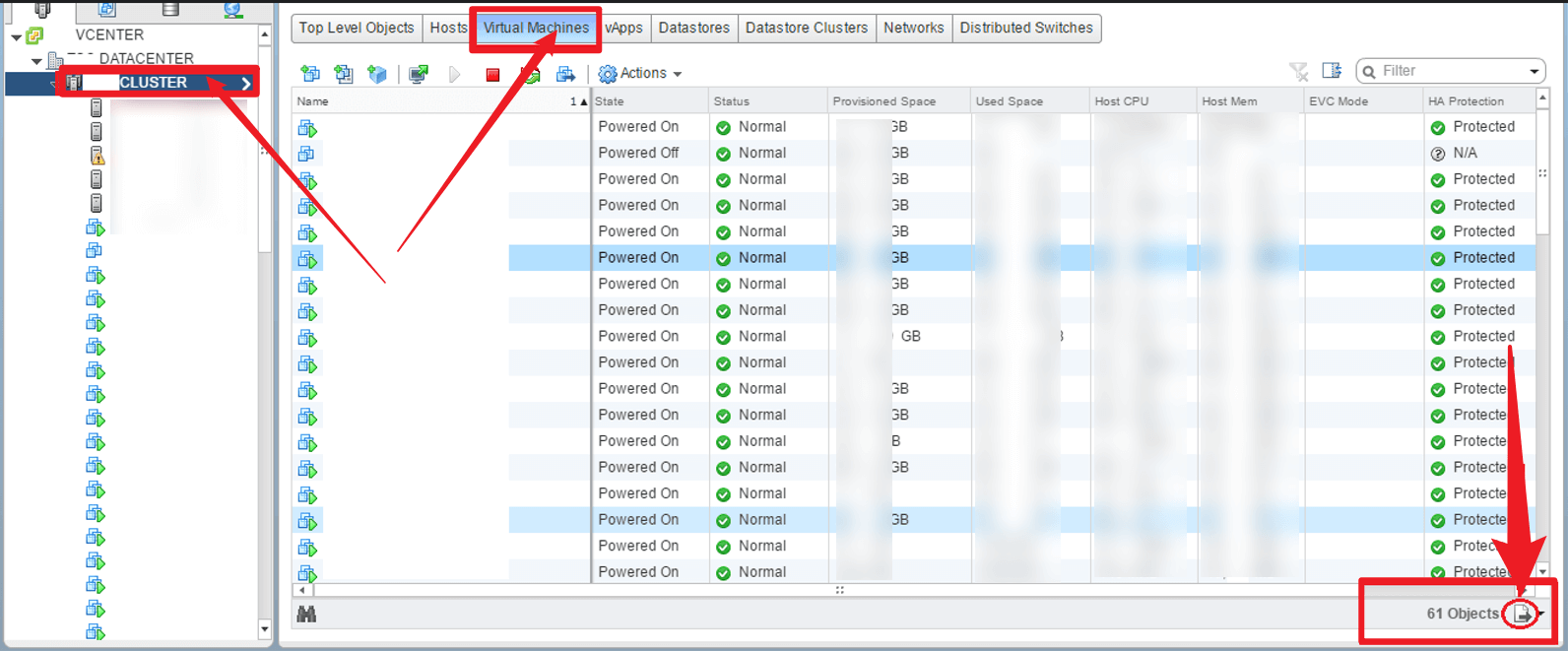Click the chevron on CLUSTER tree item

[246, 84]
